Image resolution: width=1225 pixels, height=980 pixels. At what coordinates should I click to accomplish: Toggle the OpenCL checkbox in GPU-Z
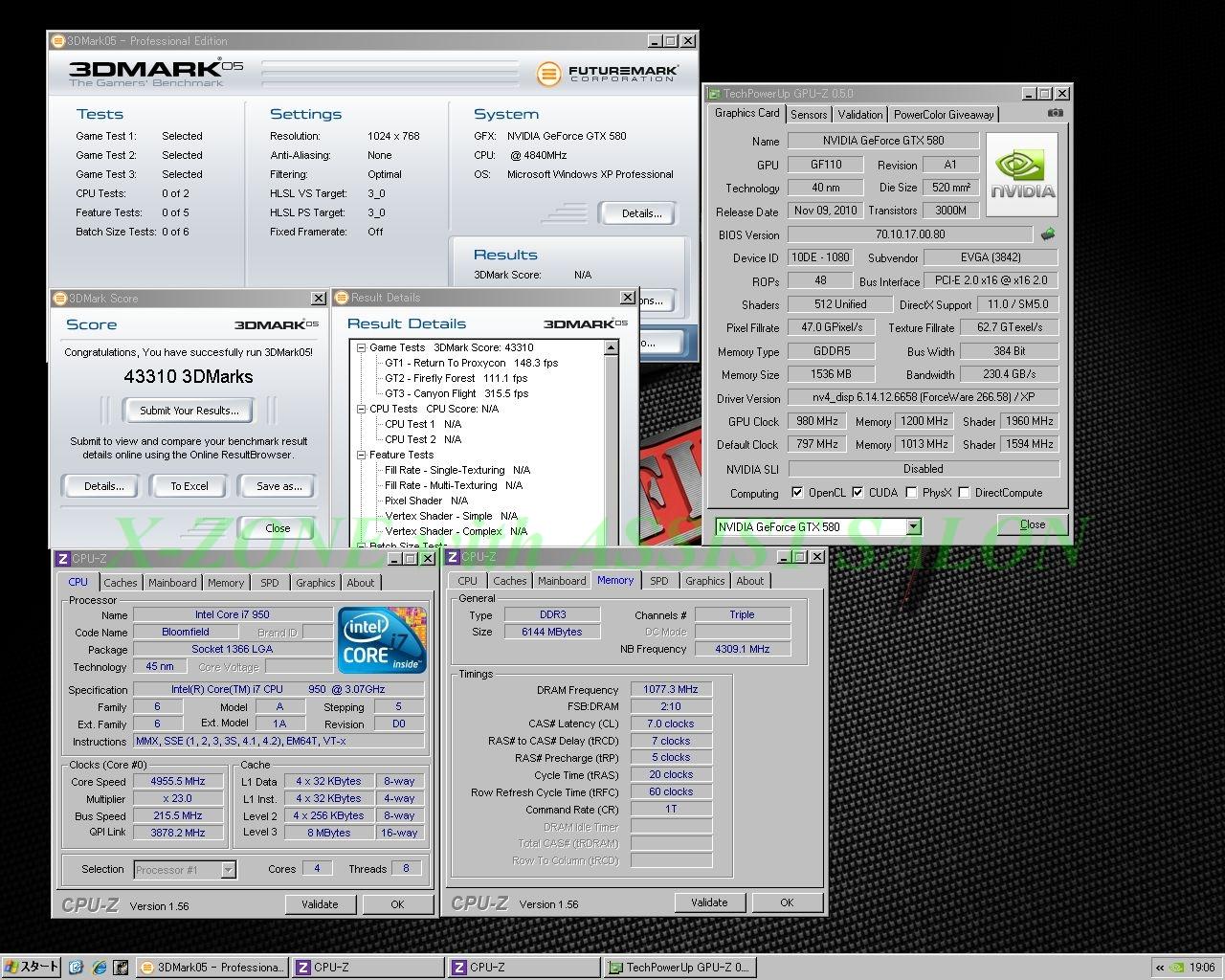(x=797, y=493)
